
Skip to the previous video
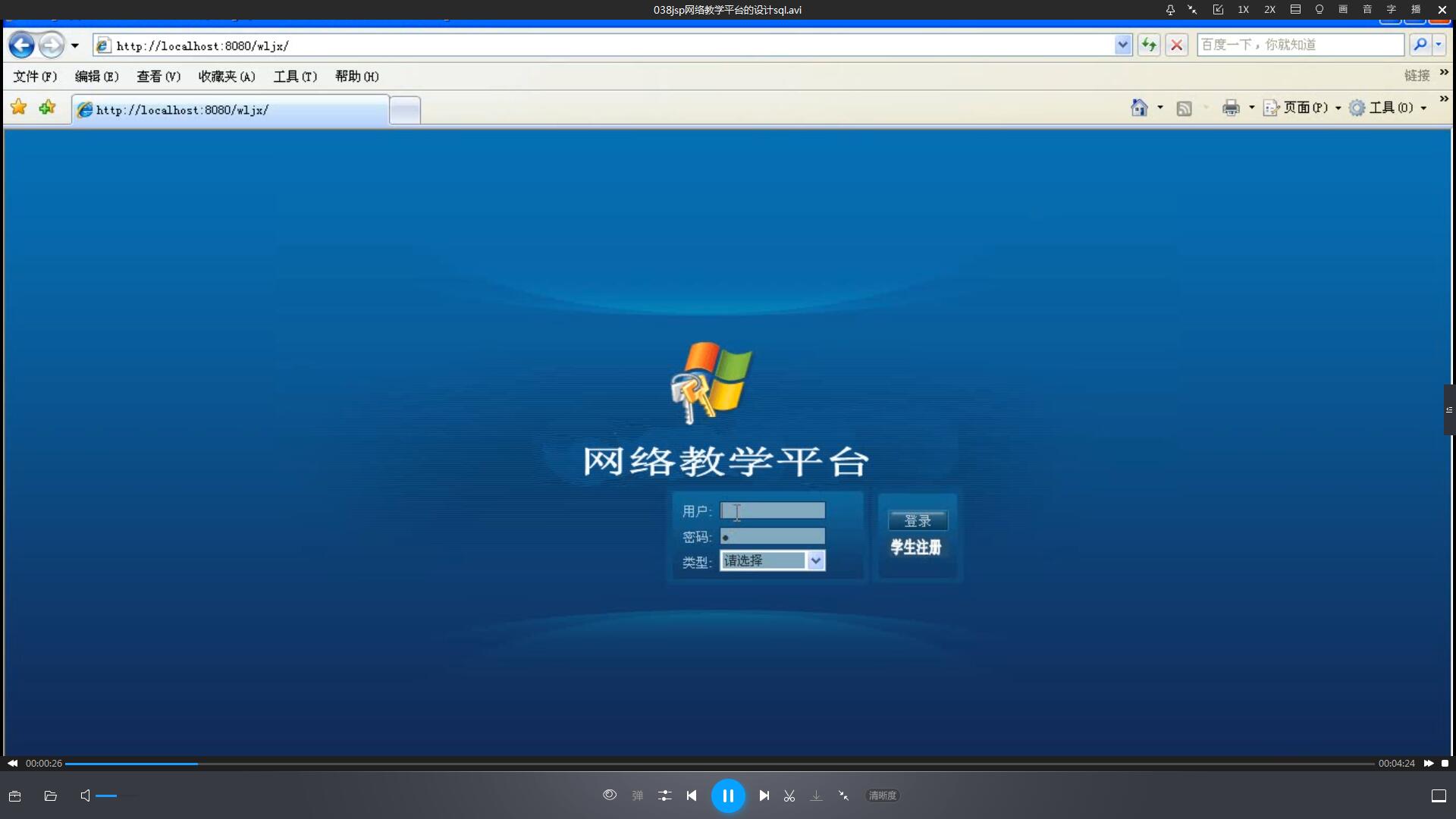pos(692,795)
